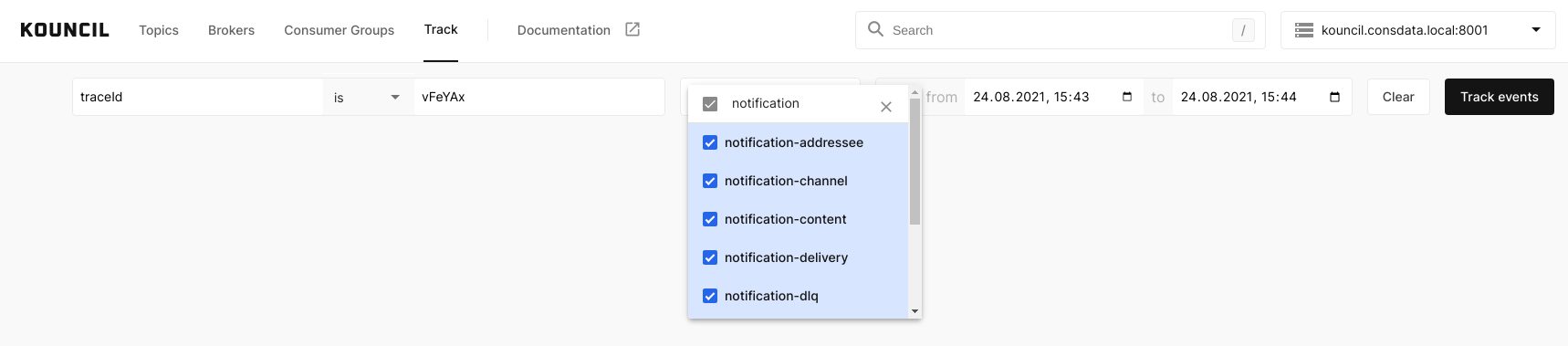Click the search magnifier icon
Image resolution: width=1568 pixels, height=346 pixels.
click(x=875, y=29)
